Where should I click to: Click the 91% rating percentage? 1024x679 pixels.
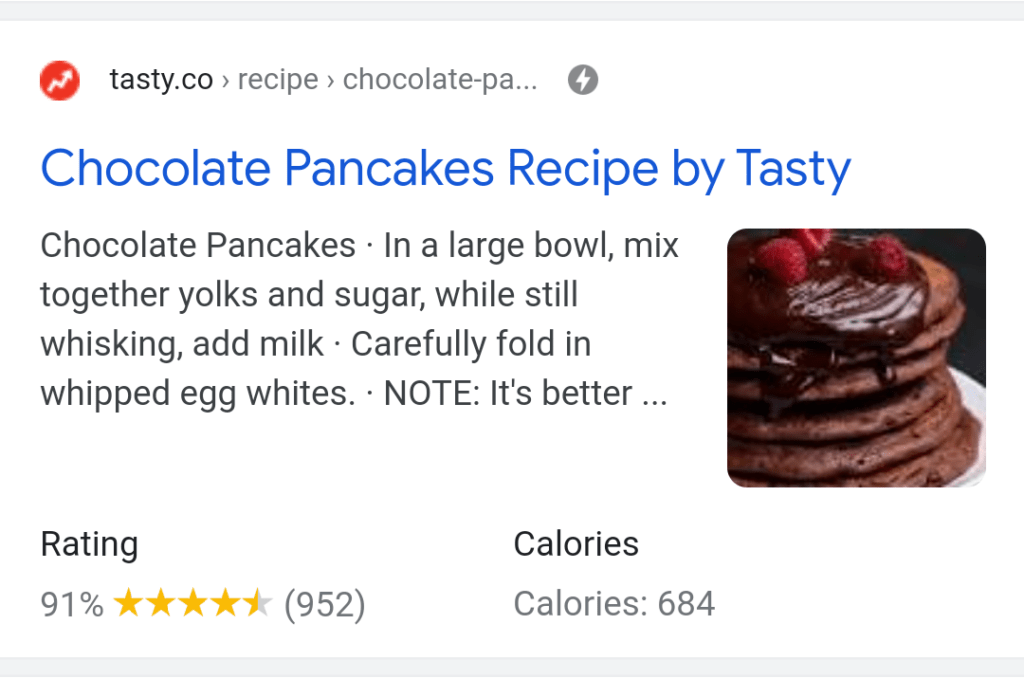[71, 604]
